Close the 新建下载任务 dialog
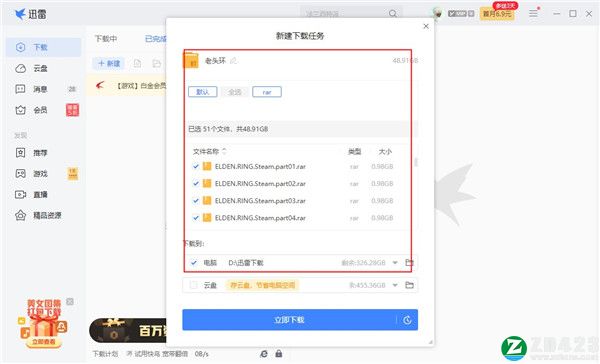 tap(426, 26)
